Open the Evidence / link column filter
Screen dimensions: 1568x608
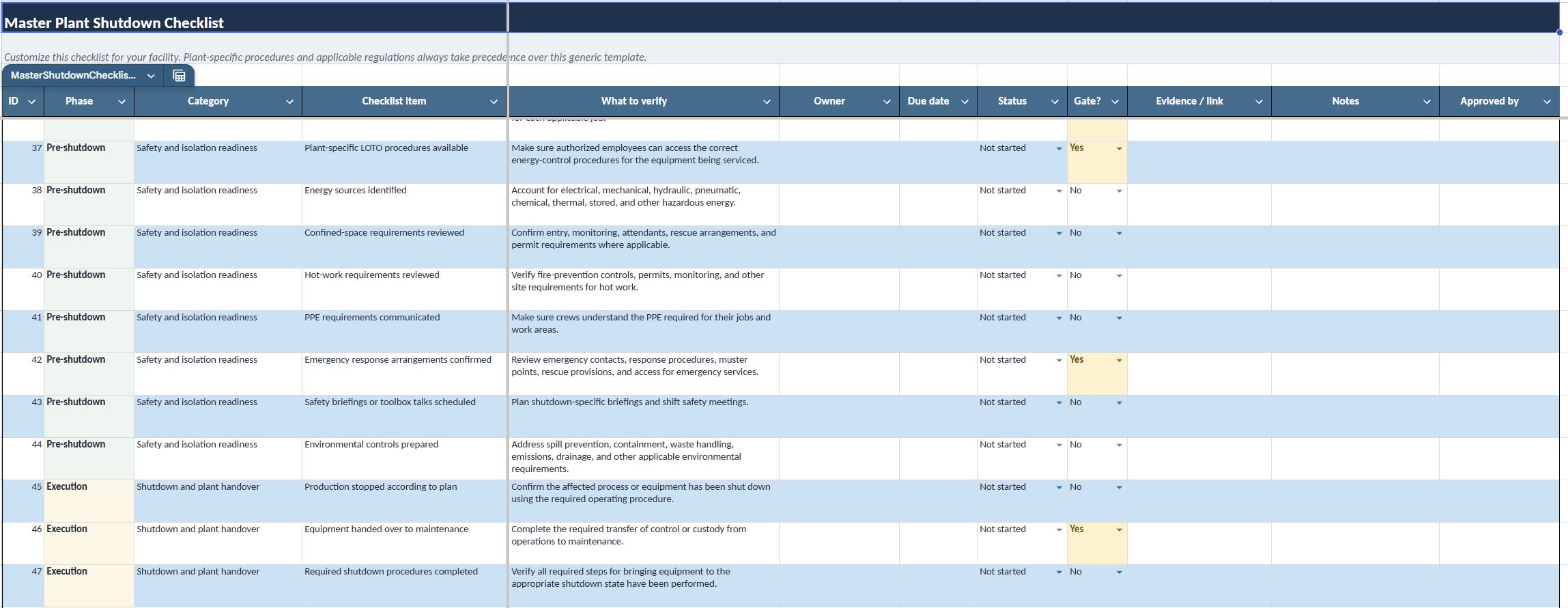pos(1259,102)
